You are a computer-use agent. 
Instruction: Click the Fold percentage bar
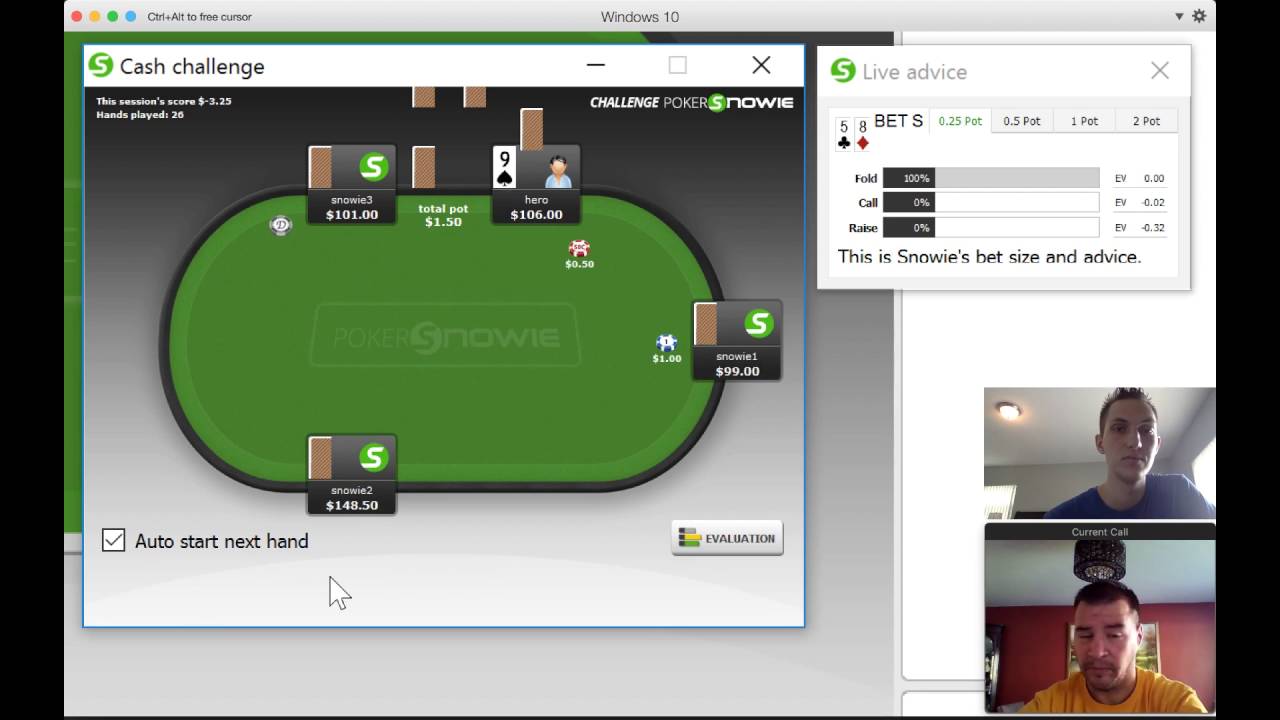coord(991,178)
